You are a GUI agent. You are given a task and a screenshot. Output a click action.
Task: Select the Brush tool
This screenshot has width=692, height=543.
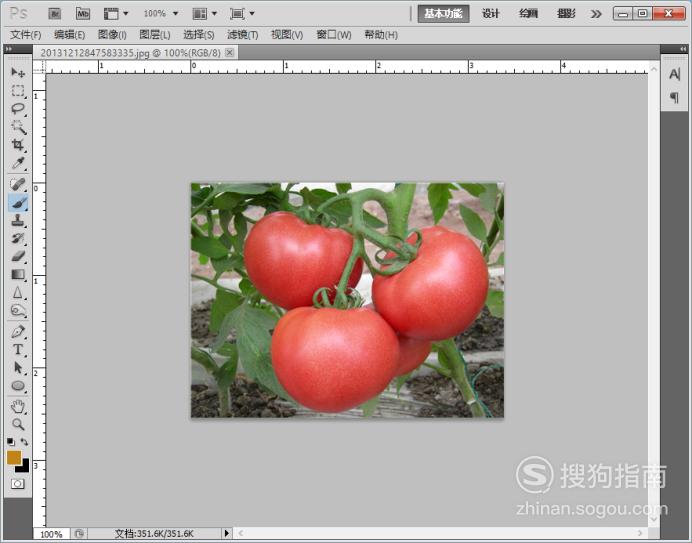click(x=18, y=203)
